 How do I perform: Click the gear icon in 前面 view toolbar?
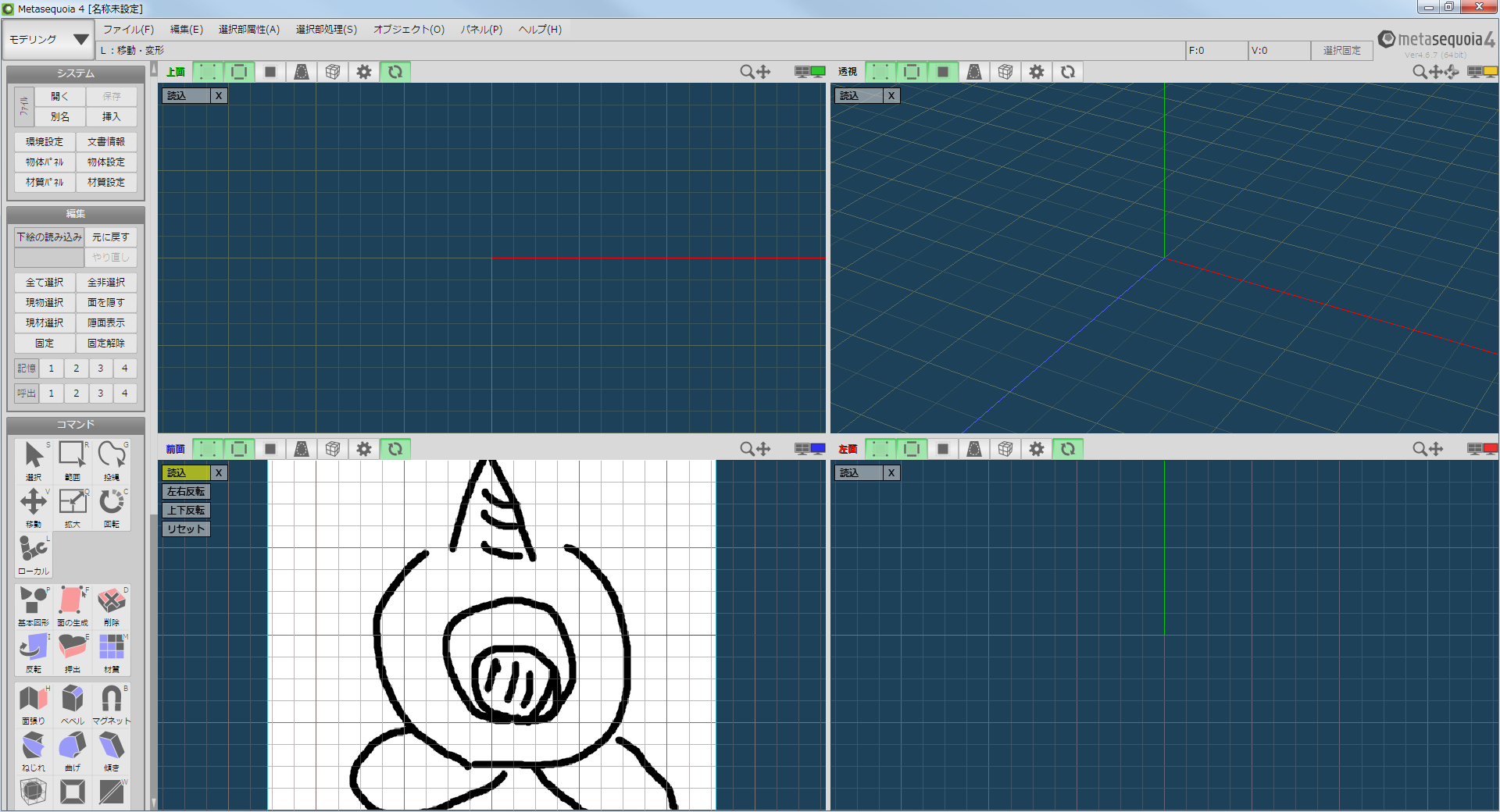[x=364, y=449]
